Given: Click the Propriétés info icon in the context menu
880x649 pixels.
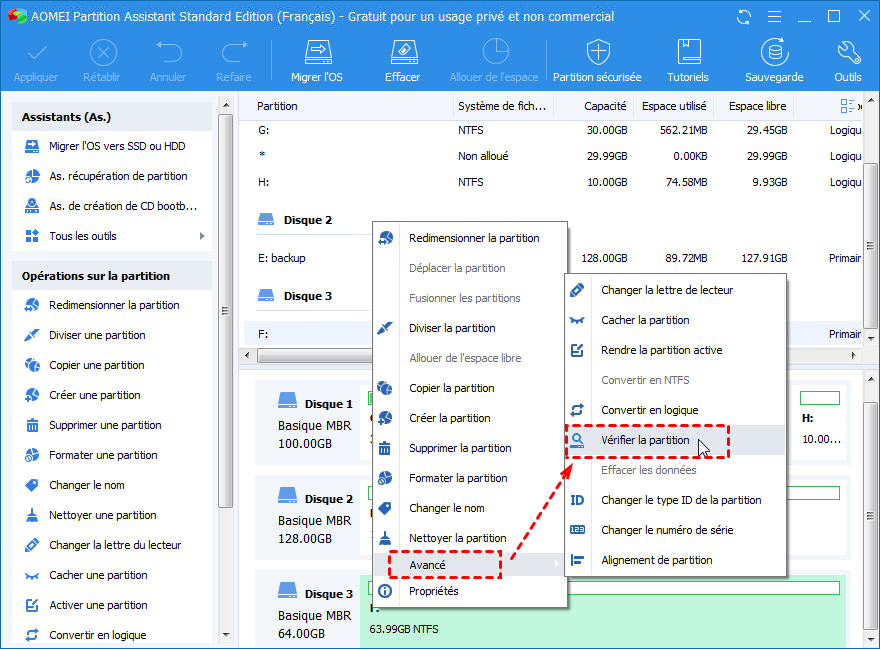Looking at the screenshot, I should [x=385, y=591].
